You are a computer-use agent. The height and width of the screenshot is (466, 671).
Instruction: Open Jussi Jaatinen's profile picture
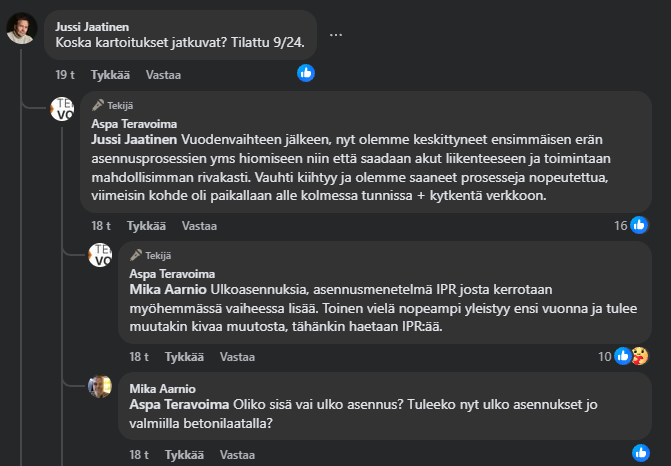coord(22,30)
